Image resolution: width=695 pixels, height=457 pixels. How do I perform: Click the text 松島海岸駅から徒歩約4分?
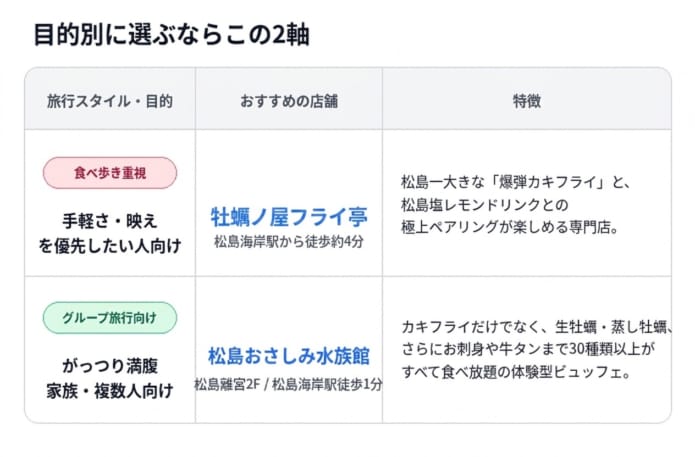[289, 242]
